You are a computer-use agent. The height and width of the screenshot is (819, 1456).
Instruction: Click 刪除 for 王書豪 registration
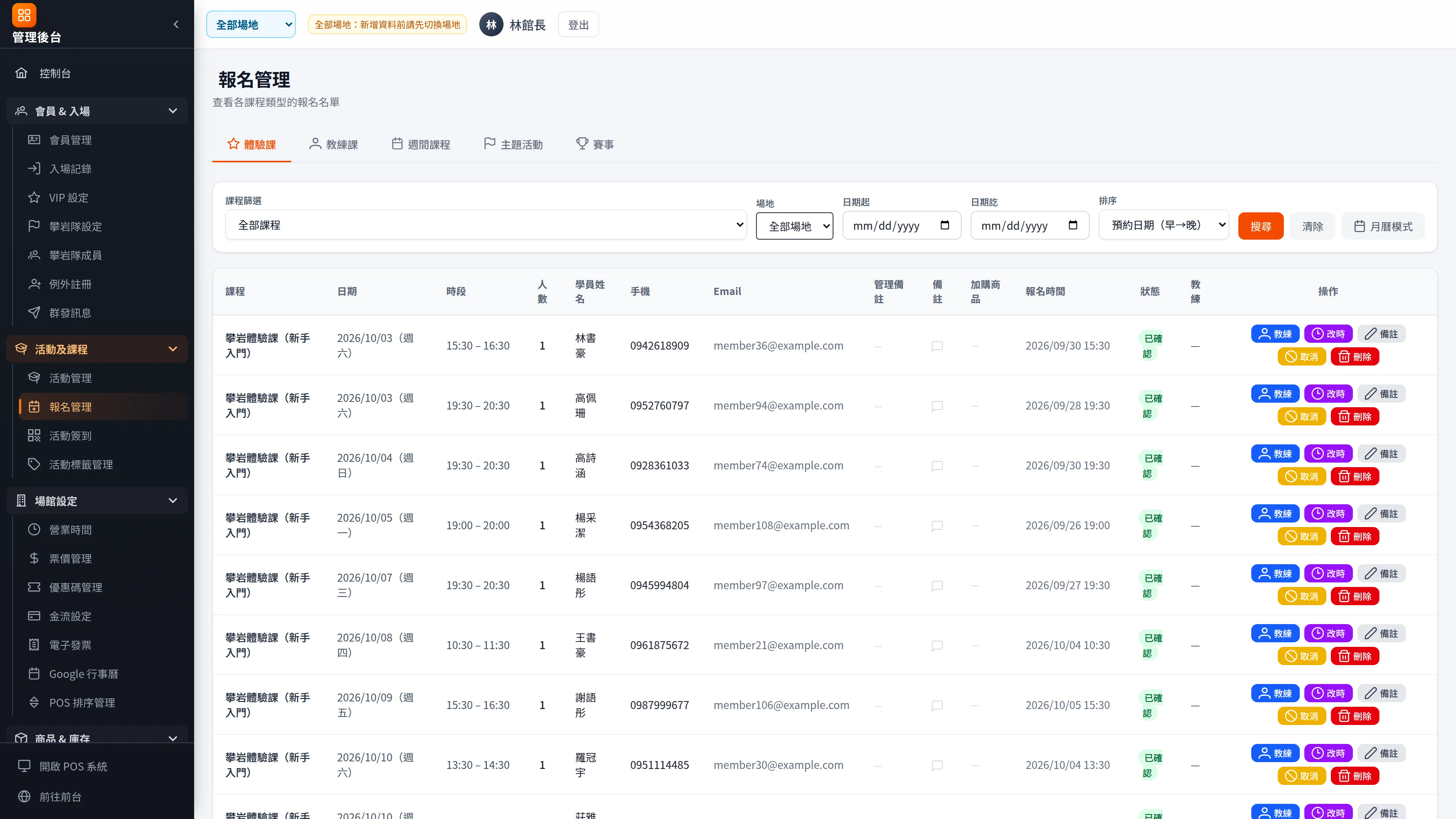pos(1355,656)
